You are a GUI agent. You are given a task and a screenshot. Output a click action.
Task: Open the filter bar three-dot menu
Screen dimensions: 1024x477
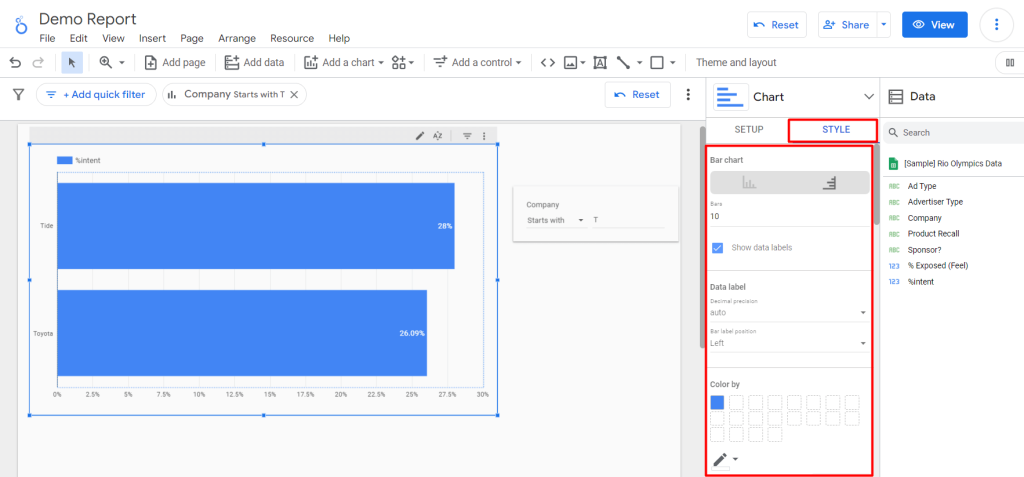688,95
